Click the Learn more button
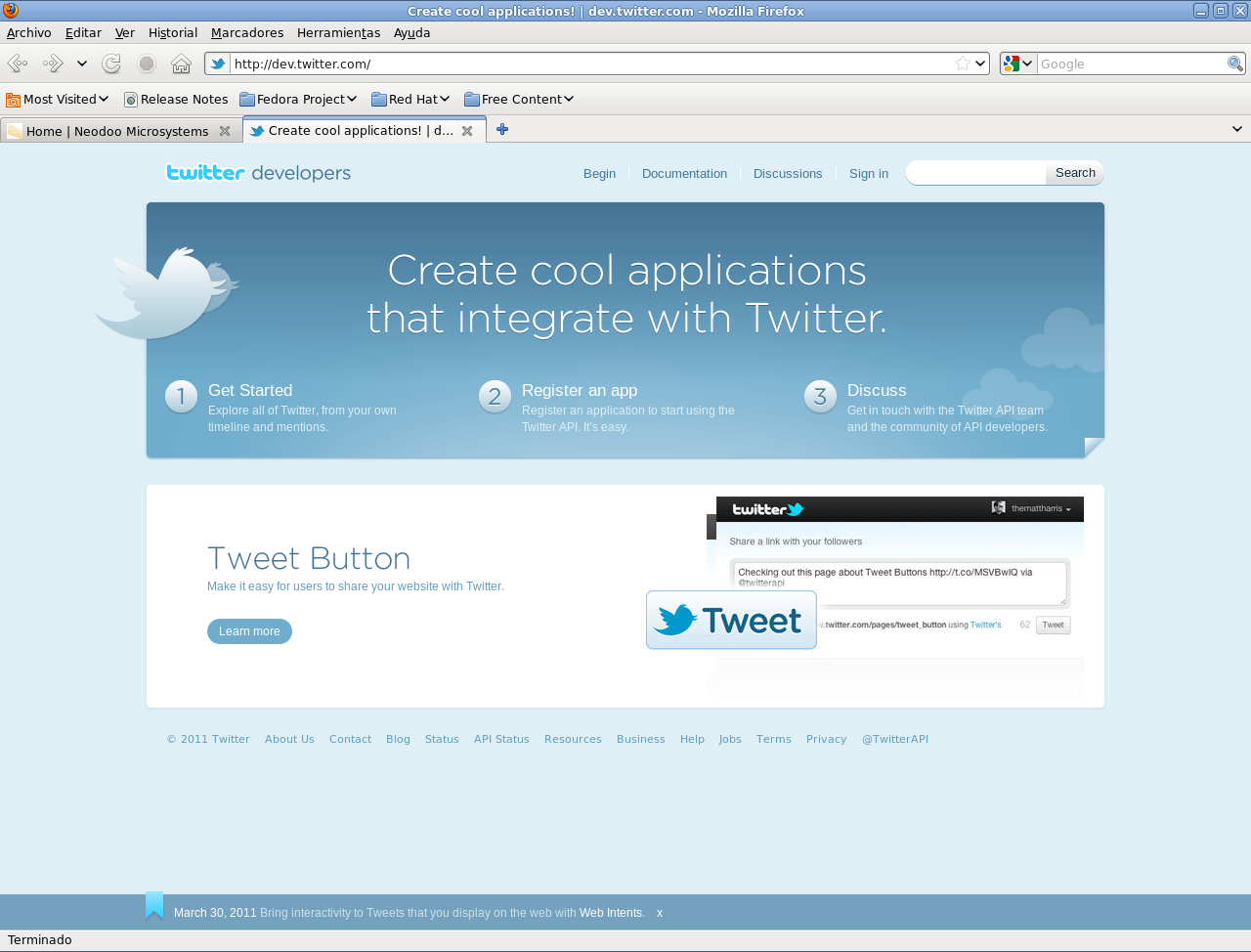 (249, 631)
